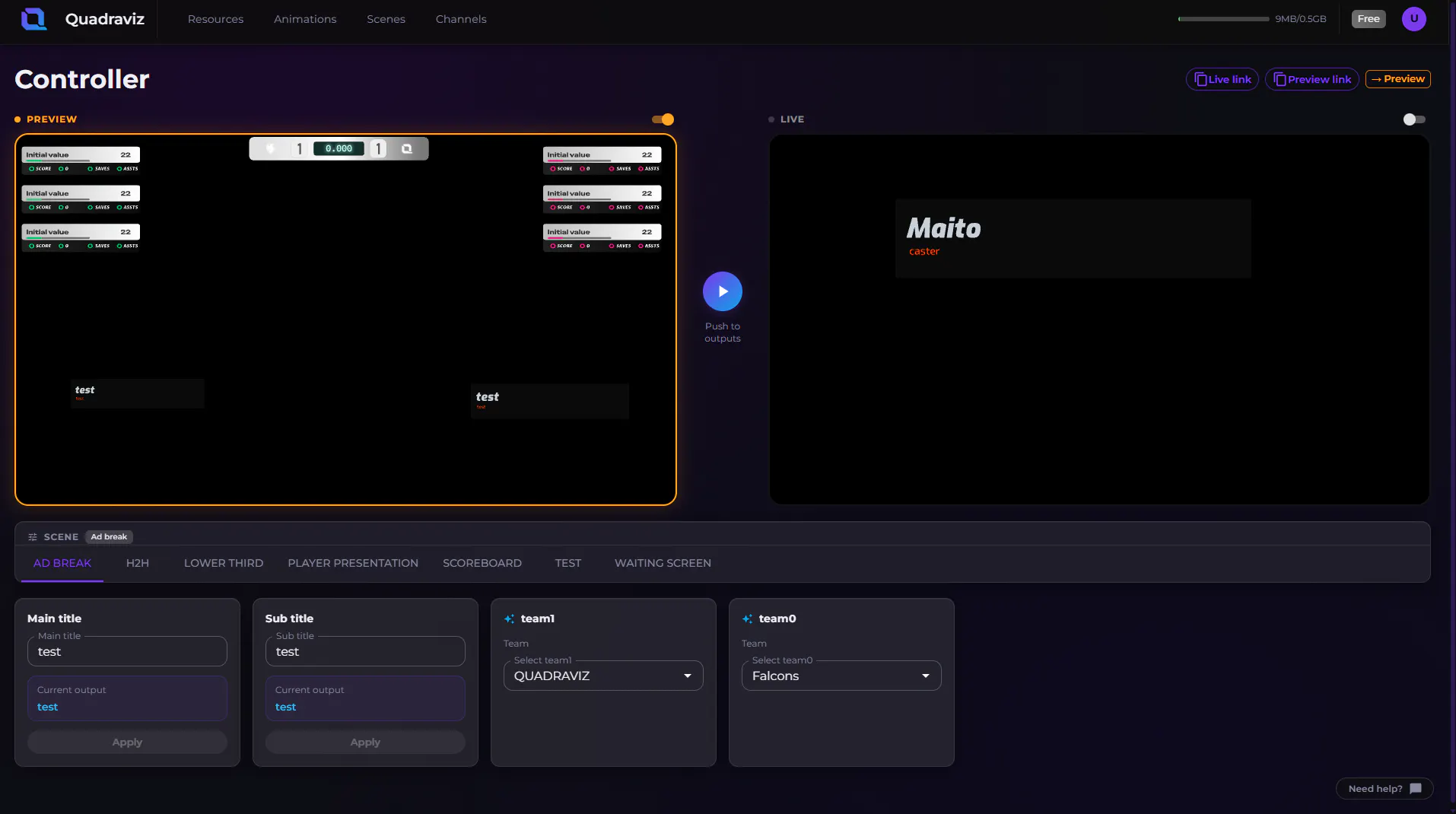
Task: Click Current output value under Sub title
Action: tap(285, 707)
